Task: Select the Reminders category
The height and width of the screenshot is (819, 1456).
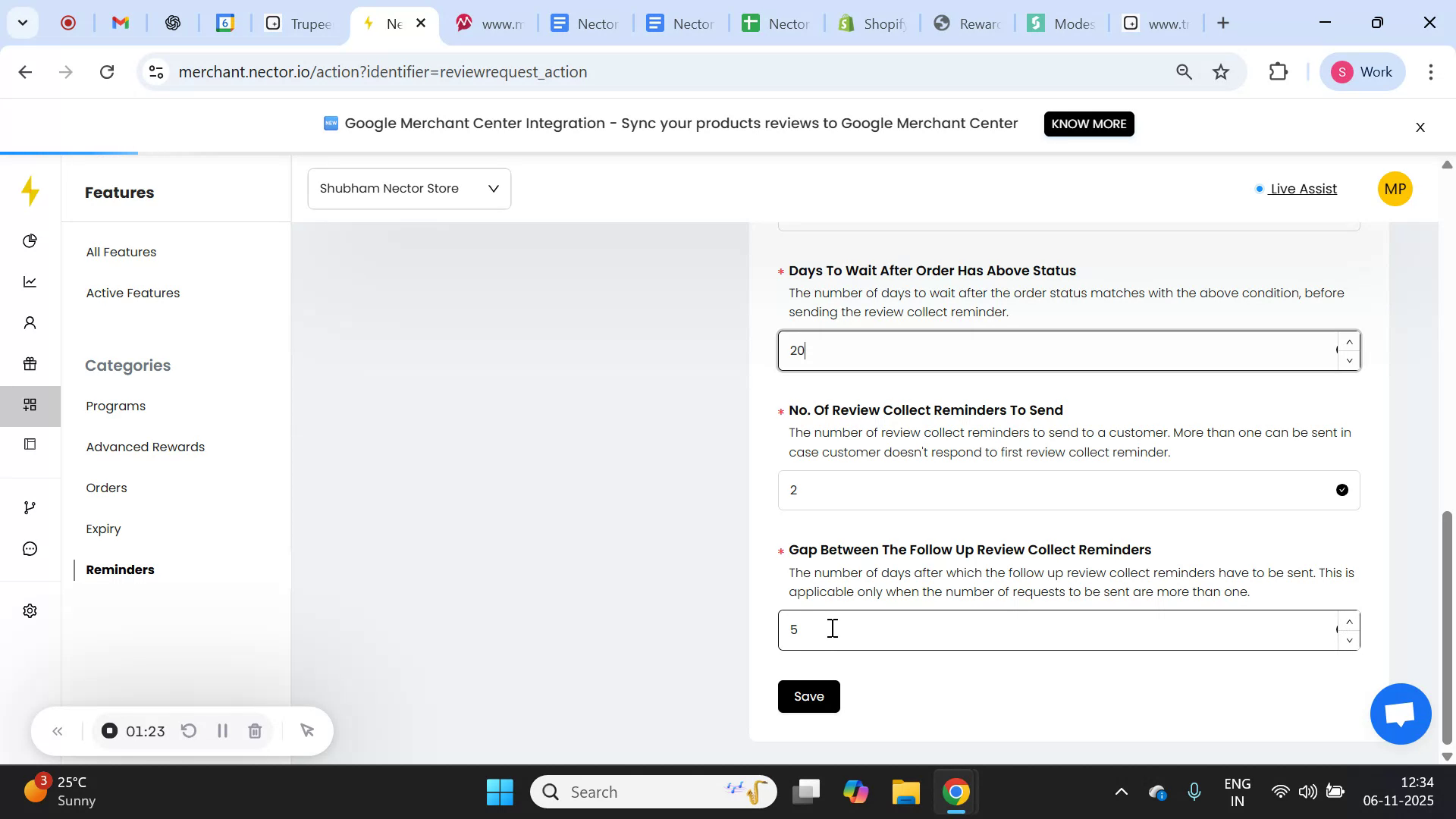Action: pos(119,570)
